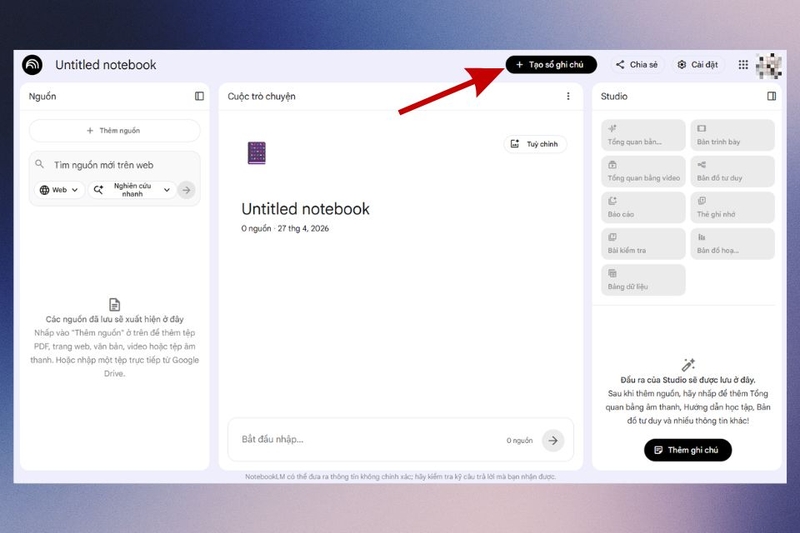Open the Chia sẻ share button
Image resolution: width=800 pixels, height=533 pixels.
click(x=637, y=65)
